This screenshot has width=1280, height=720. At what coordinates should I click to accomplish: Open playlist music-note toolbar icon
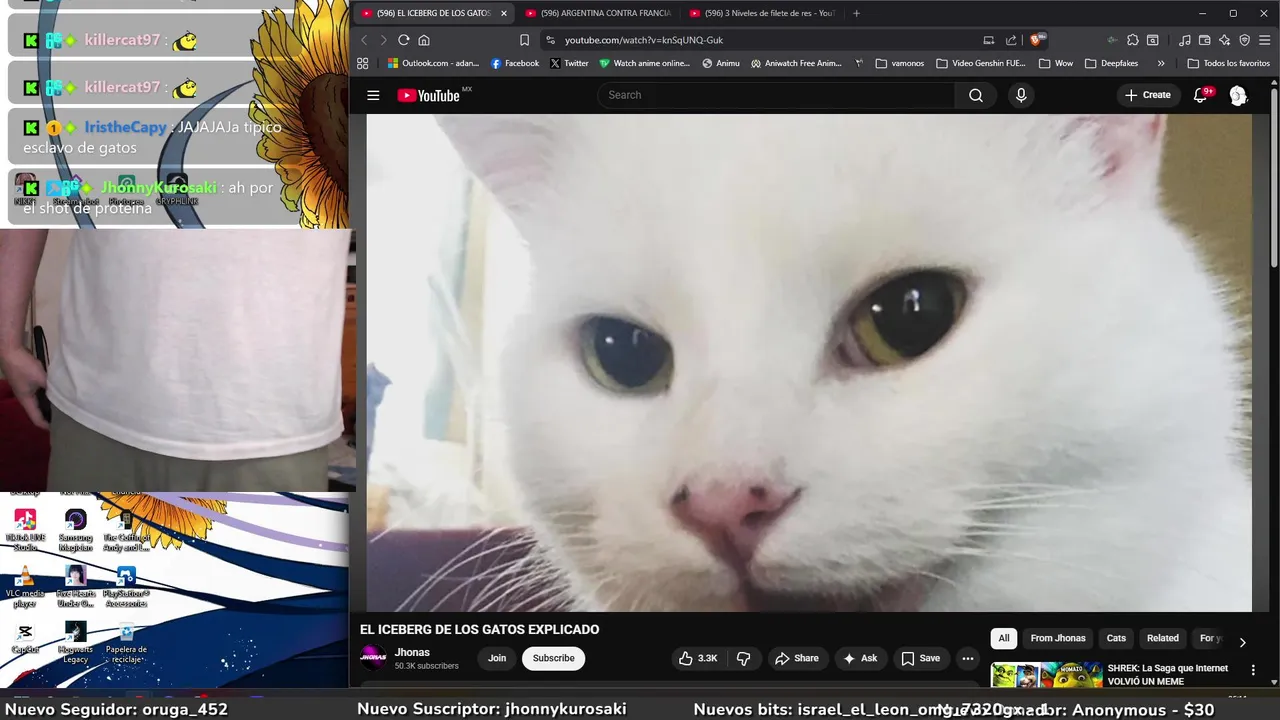coord(1185,40)
